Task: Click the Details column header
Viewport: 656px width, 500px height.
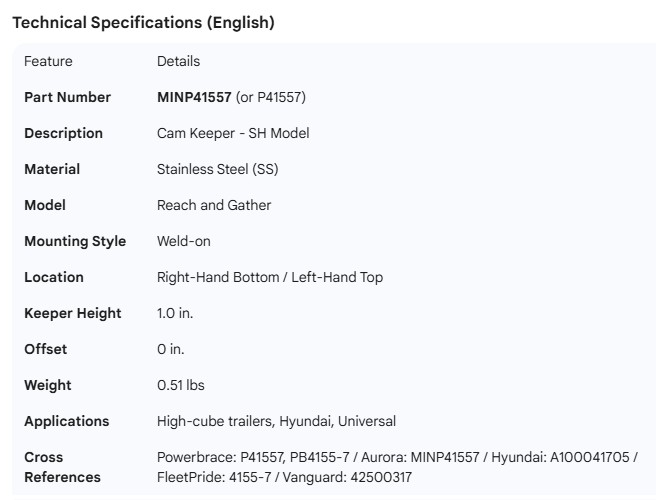Action: coord(178,61)
